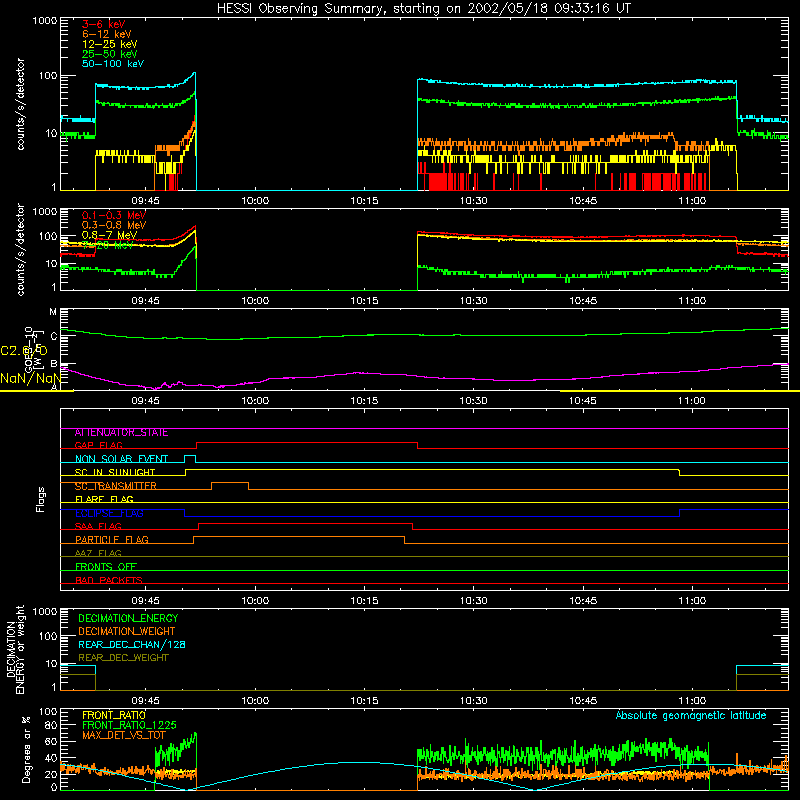
Task: Click the Absolute geomagnetic latitude label
Action: (691, 716)
